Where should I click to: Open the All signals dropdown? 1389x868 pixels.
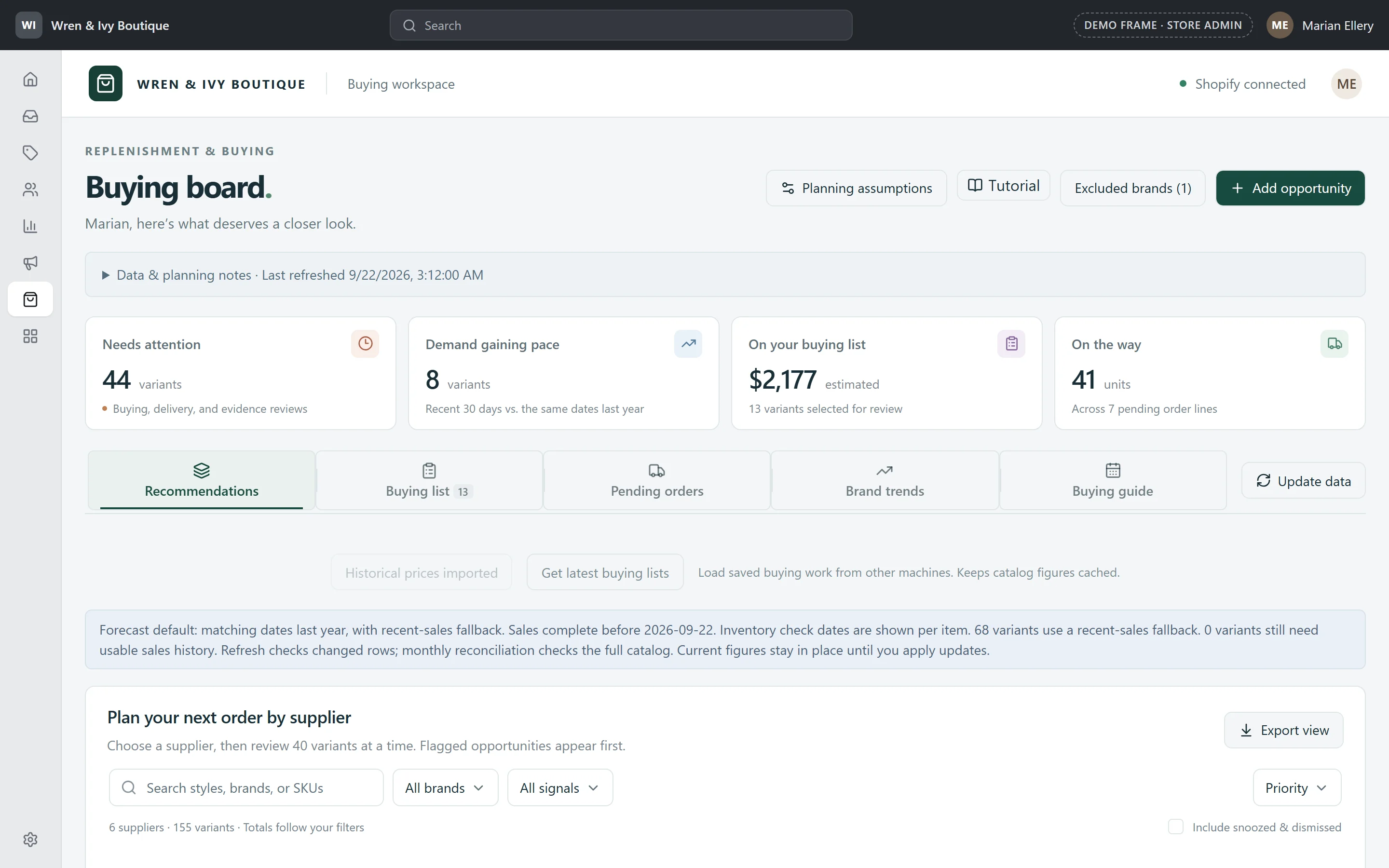[560, 787]
